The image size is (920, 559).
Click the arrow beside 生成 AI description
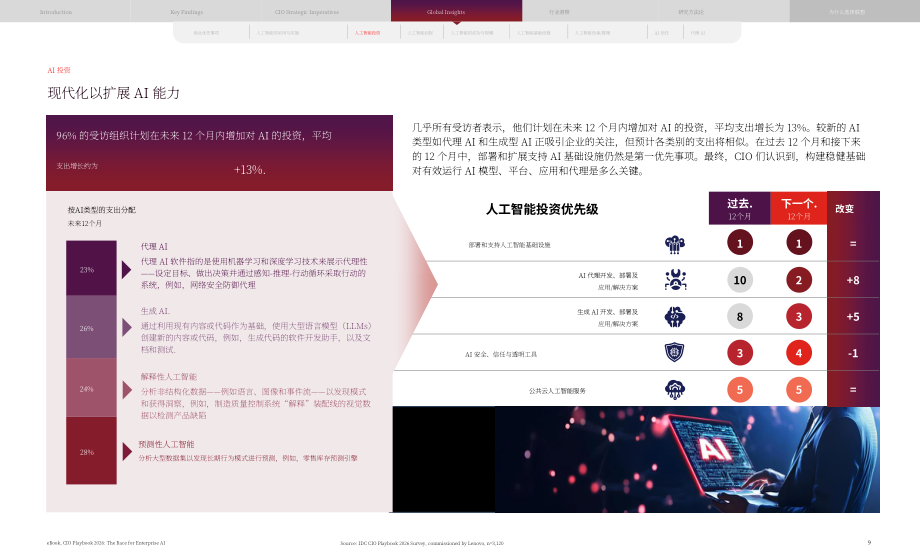(126, 327)
